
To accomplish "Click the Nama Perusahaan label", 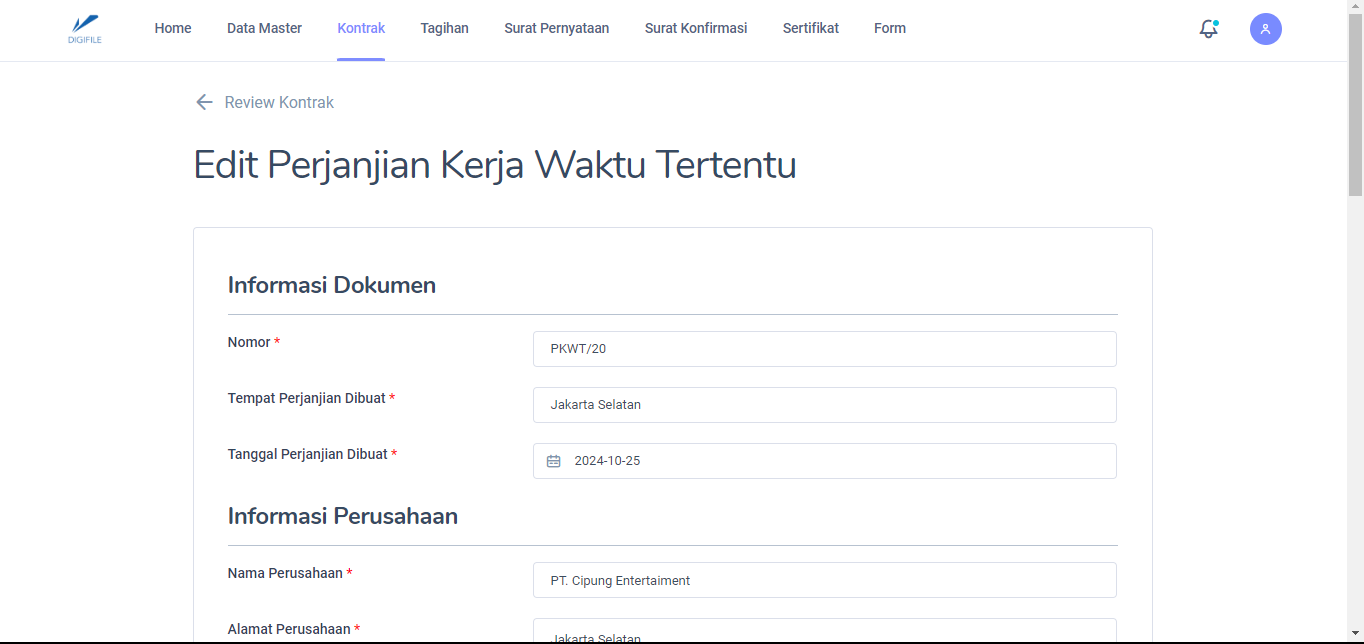I will (x=290, y=573).
